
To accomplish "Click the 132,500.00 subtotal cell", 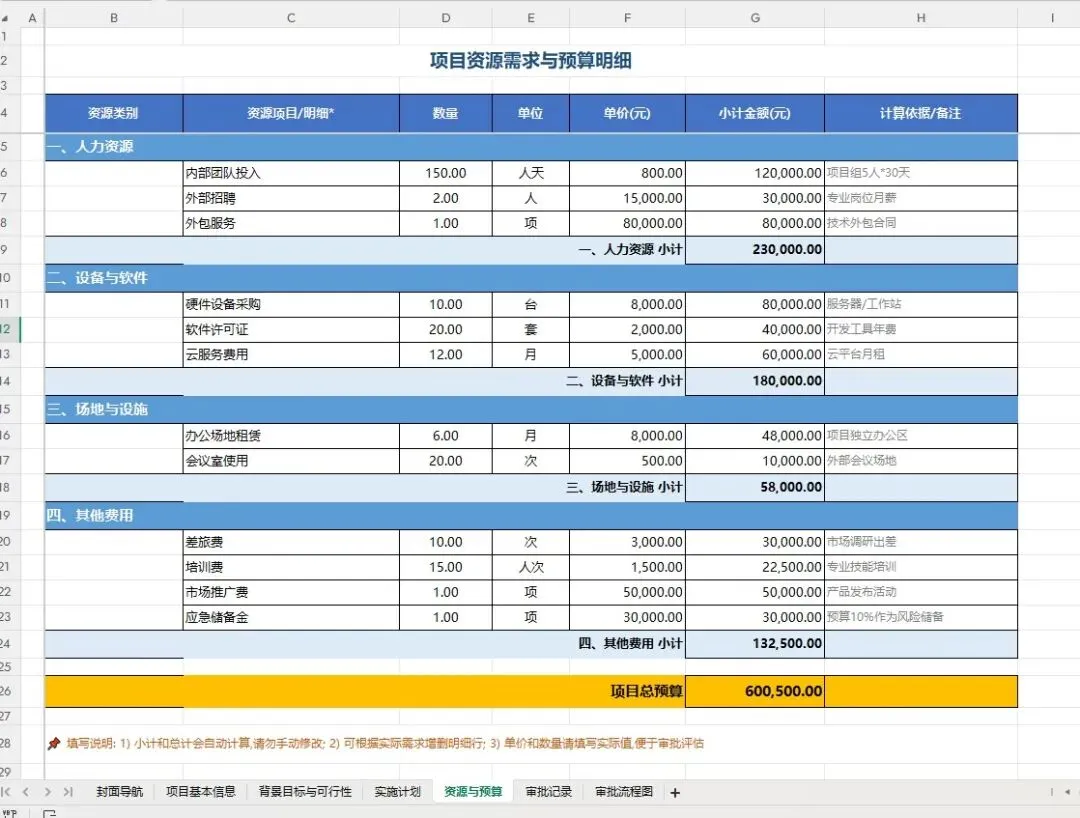I will tap(755, 644).
